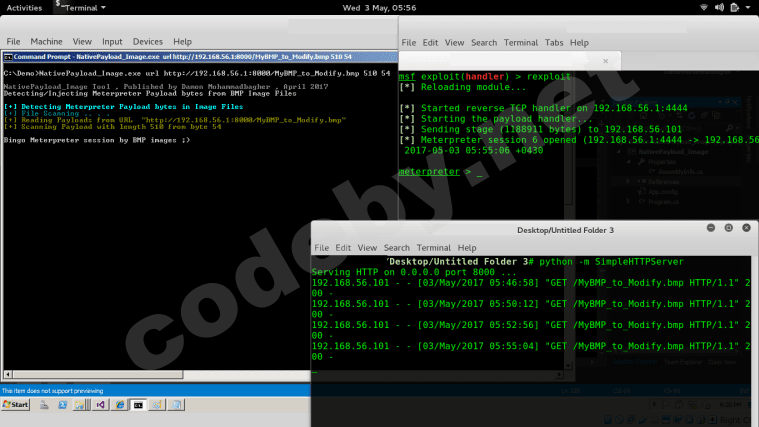Viewport: 759px width, 427px height.
Task: Click the 05:55:04 GET request log entry
Action: pos(531,351)
